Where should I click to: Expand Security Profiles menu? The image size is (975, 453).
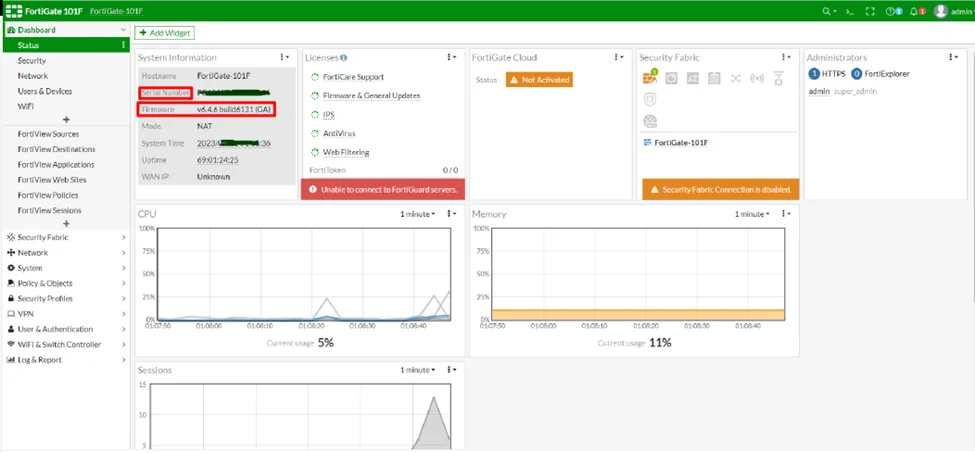pyautogui.click(x=65, y=298)
